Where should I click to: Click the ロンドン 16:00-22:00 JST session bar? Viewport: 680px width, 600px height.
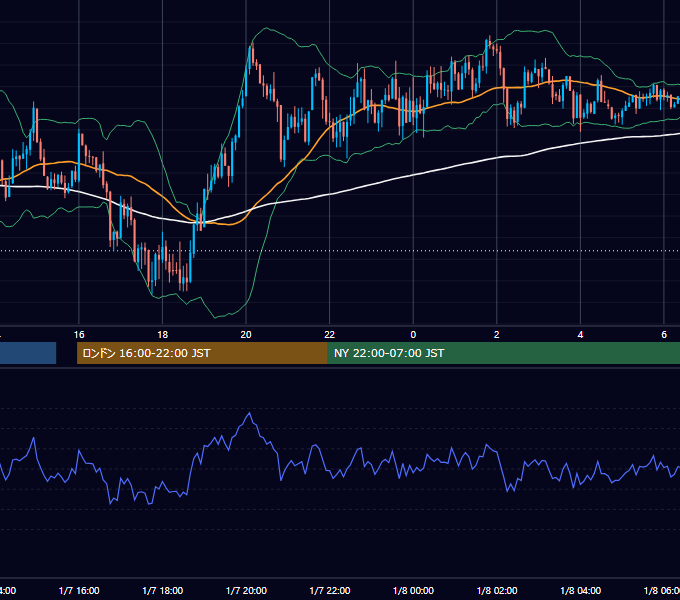pyautogui.click(x=202, y=353)
